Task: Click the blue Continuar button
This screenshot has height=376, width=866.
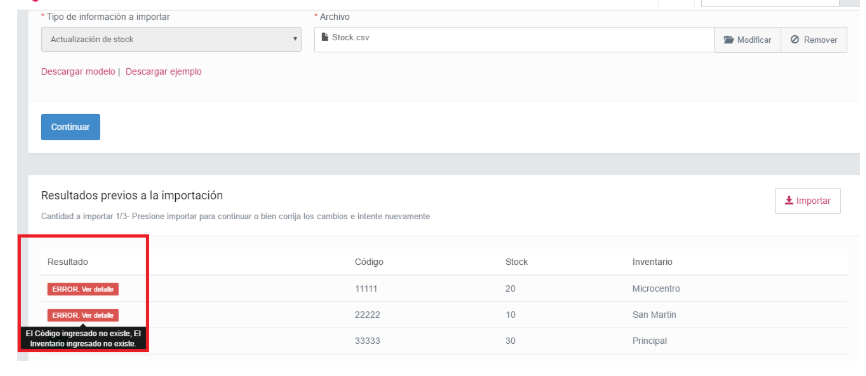Action: click(70, 127)
